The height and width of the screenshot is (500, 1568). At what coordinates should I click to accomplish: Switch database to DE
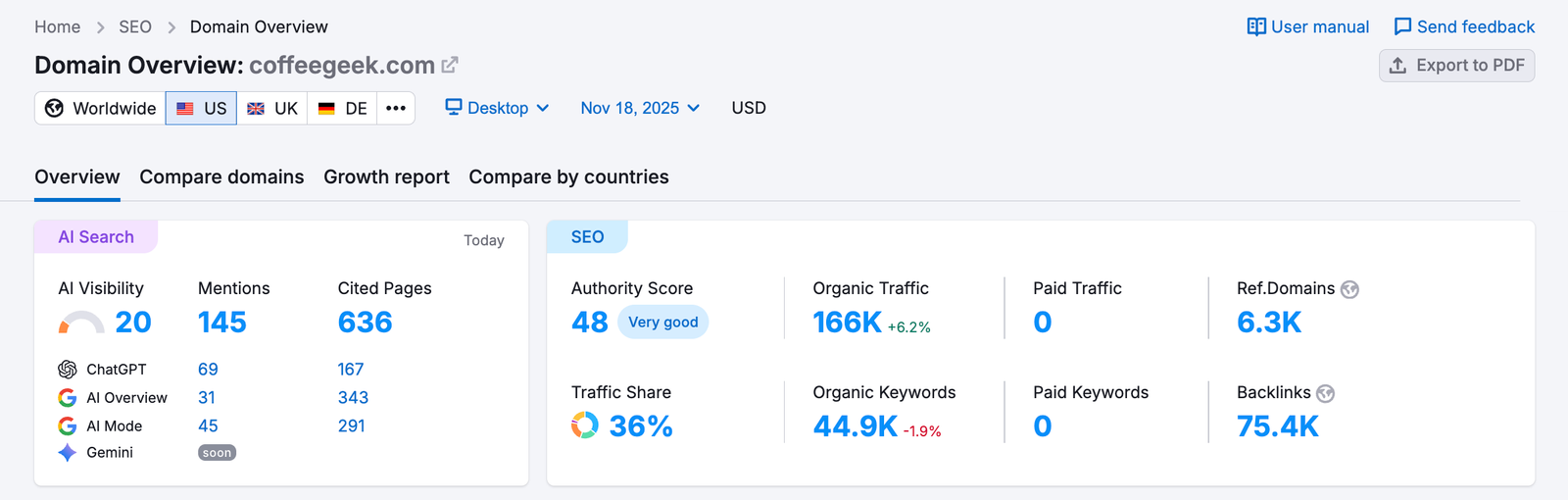[x=343, y=108]
